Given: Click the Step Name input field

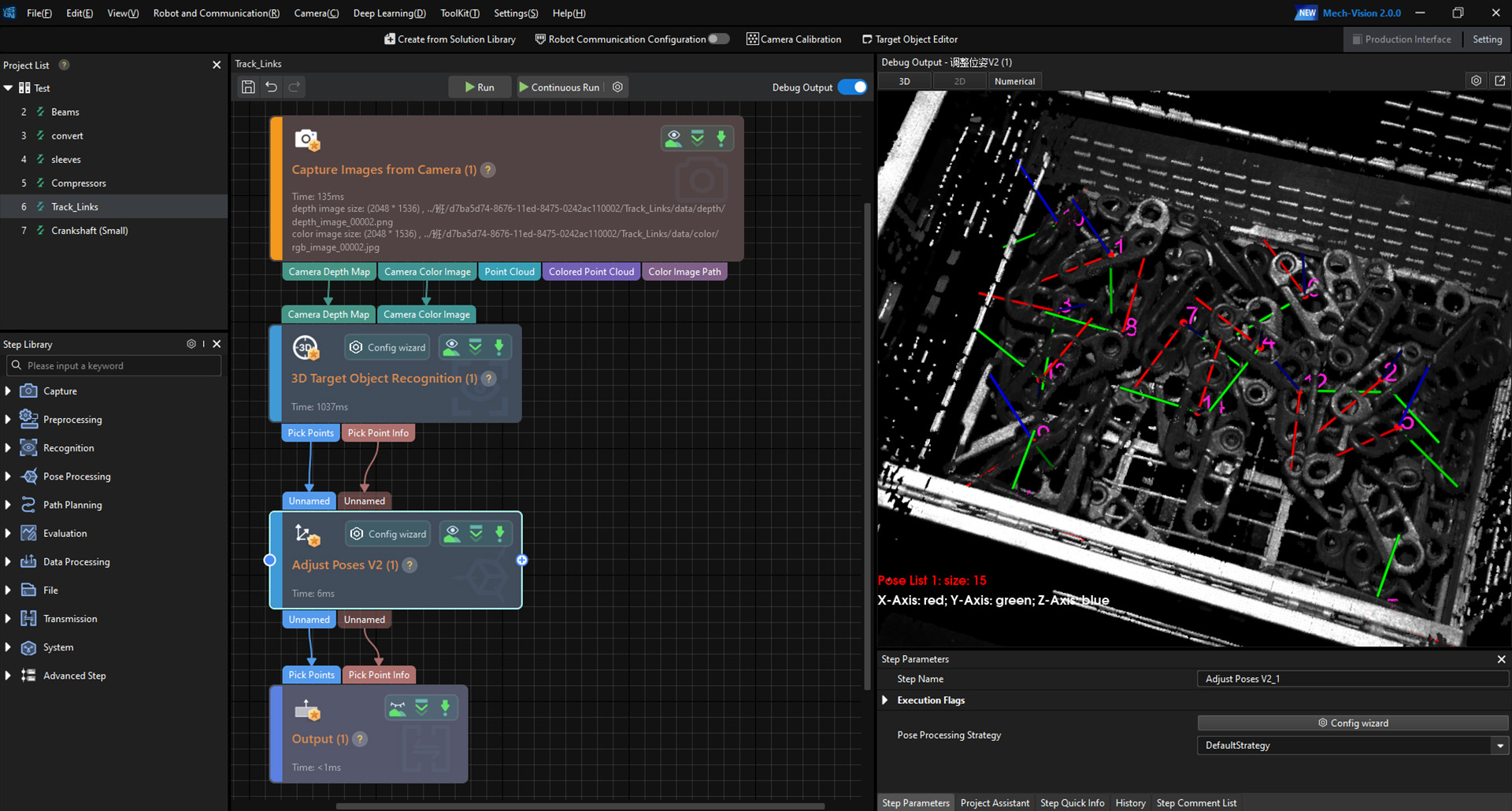Looking at the screenshot, I should click(x=1353, y=679).
